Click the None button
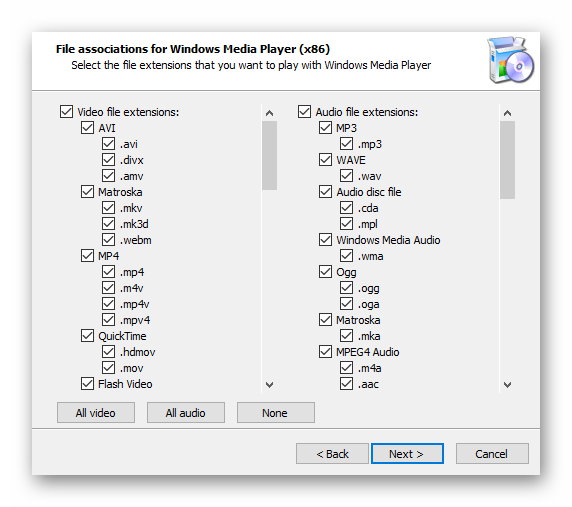Image resolution: width=572 pixels, height=507 pixels. [276, 413]
